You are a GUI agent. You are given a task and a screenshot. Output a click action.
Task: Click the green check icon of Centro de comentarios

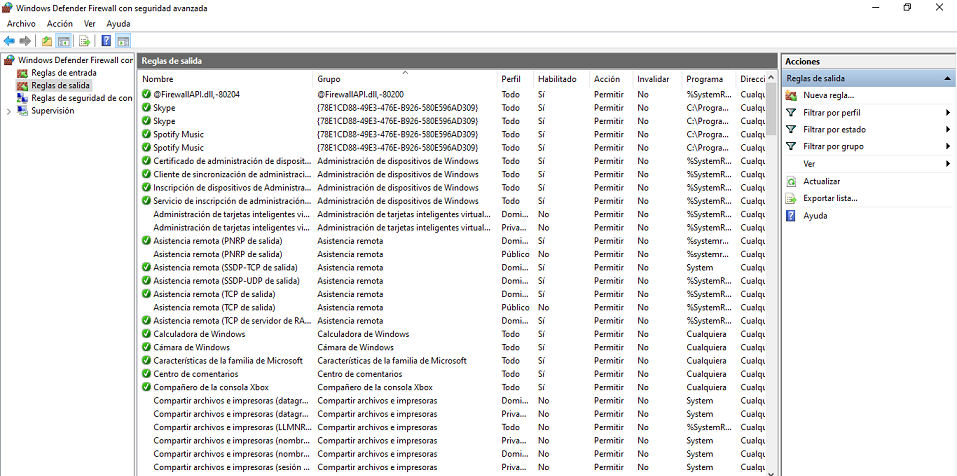coord(146,374)
